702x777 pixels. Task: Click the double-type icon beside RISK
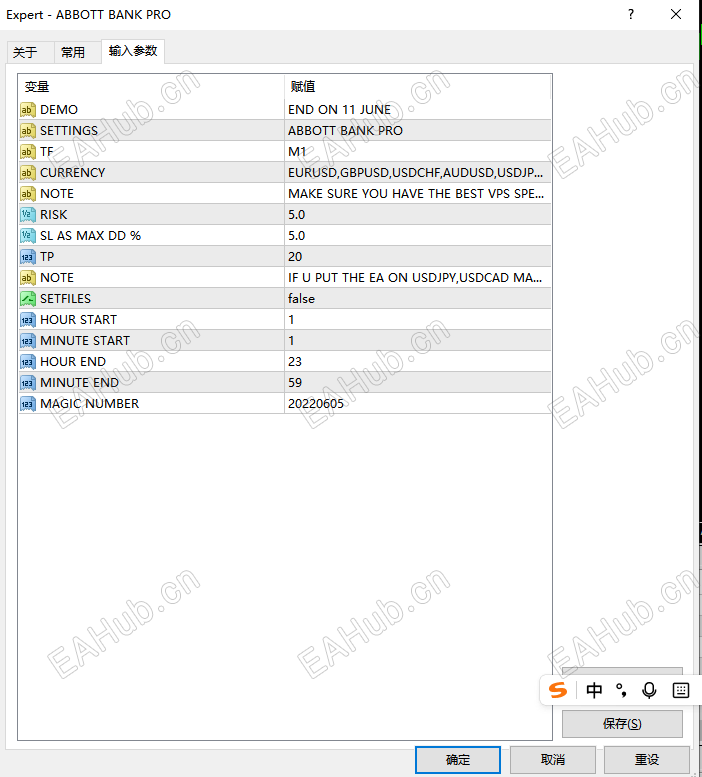click(28, 215)
